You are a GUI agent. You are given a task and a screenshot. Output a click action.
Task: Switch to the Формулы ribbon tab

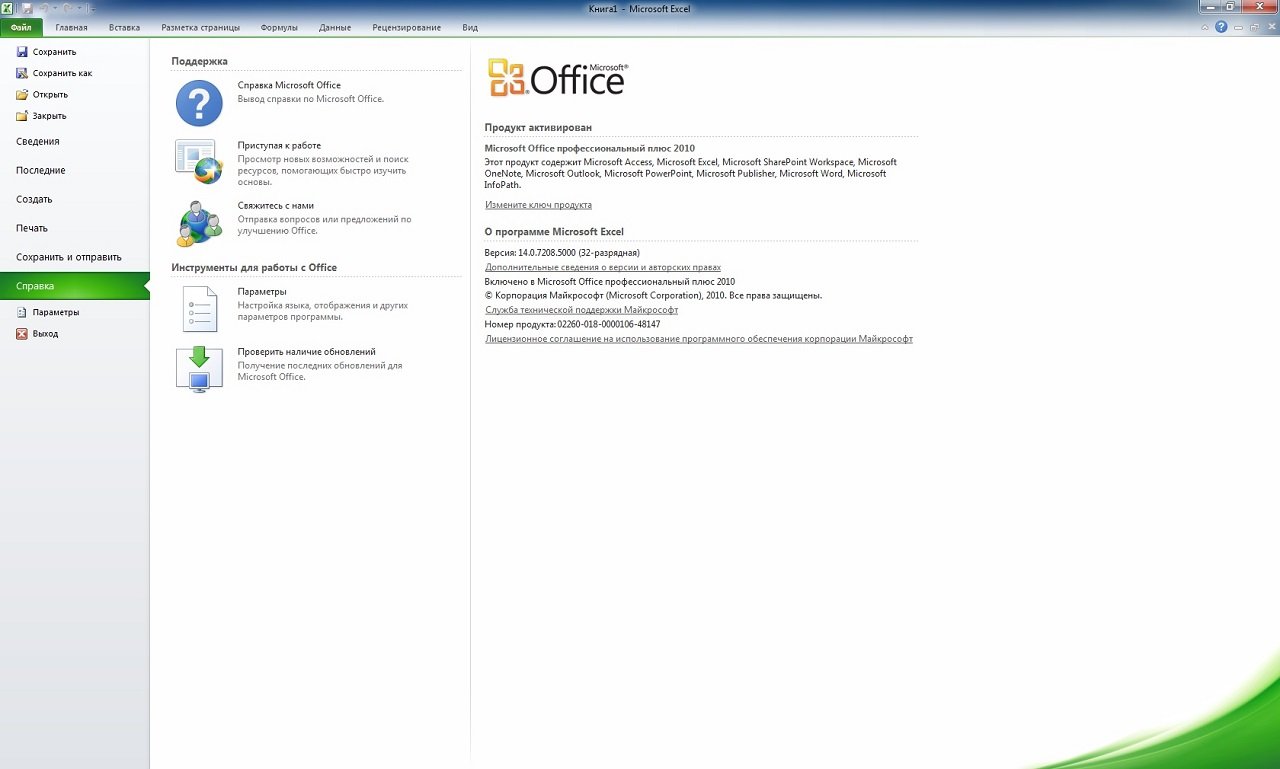point(279,28)
